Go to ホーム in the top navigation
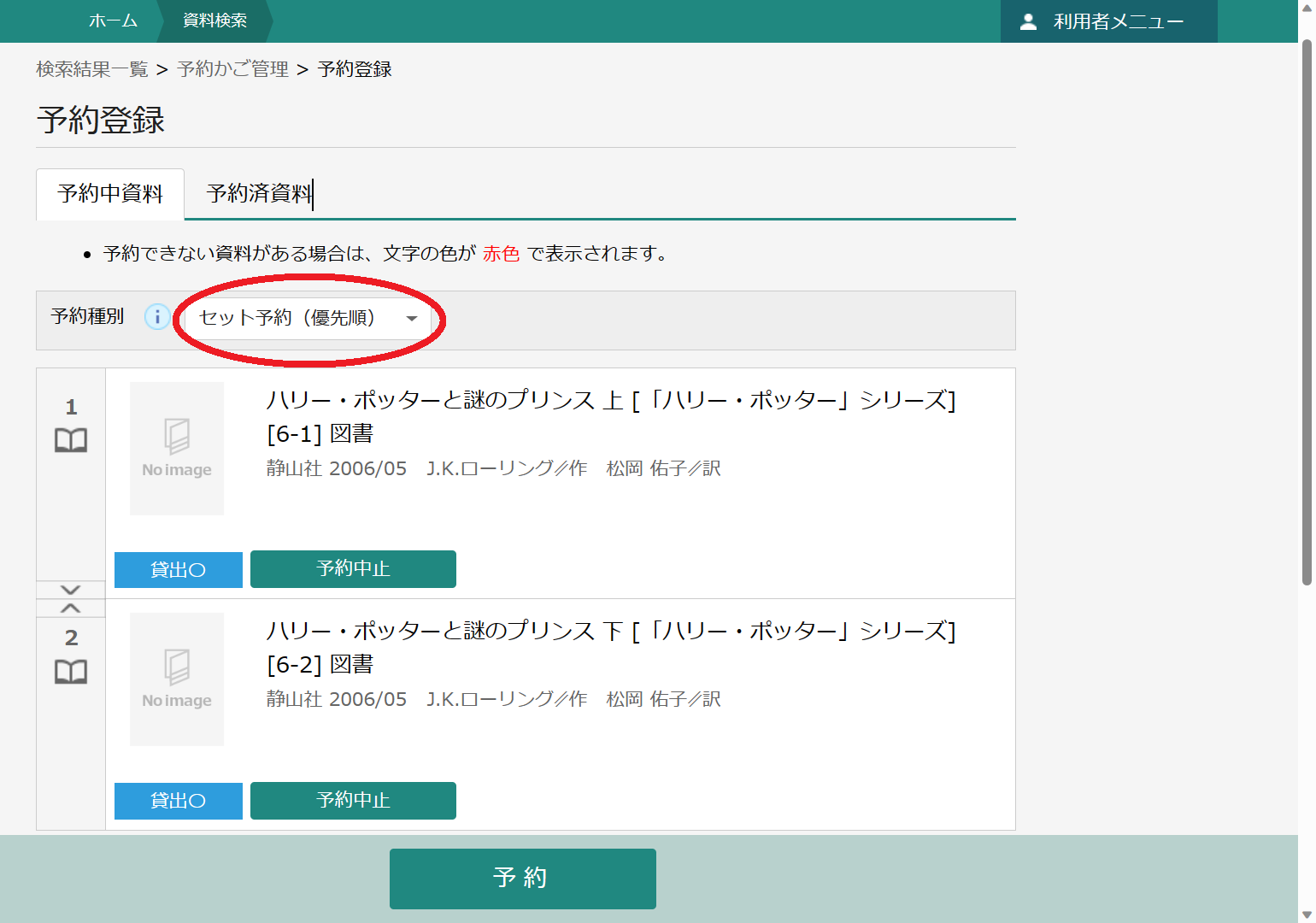The width and height of the screenshot is (1316, 923). point(113,21)
